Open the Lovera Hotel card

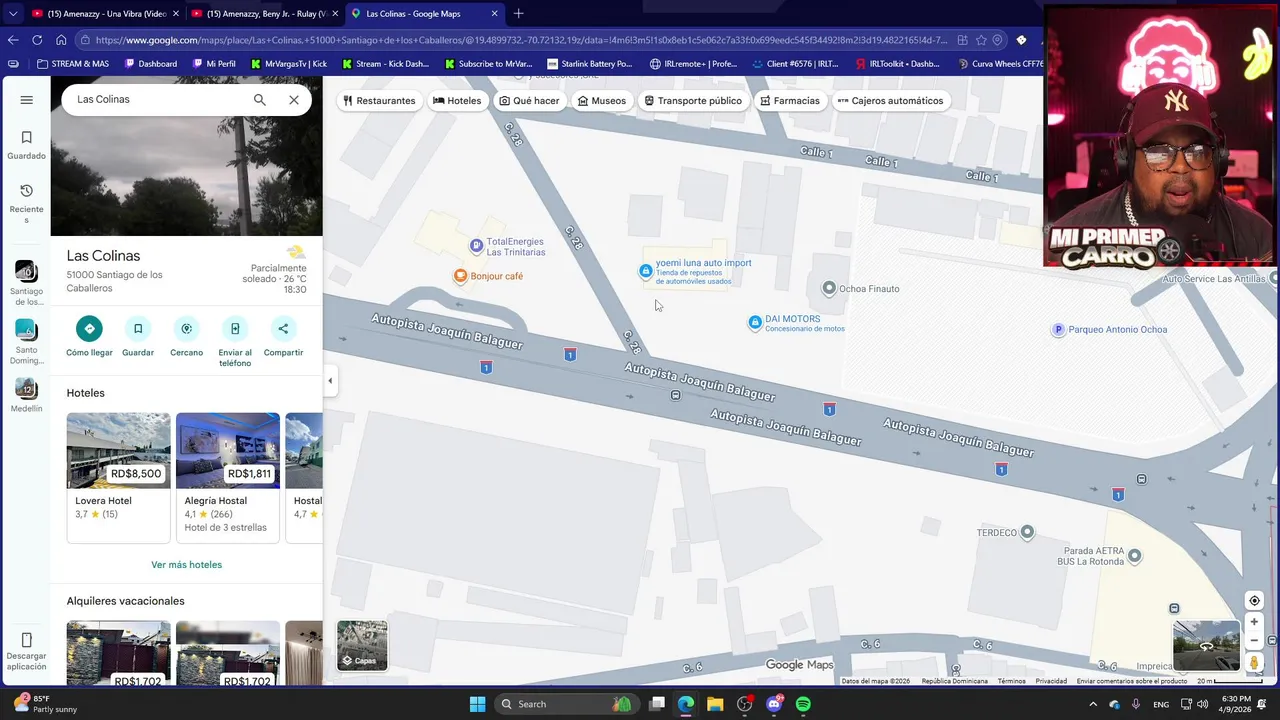coord(118,477)
